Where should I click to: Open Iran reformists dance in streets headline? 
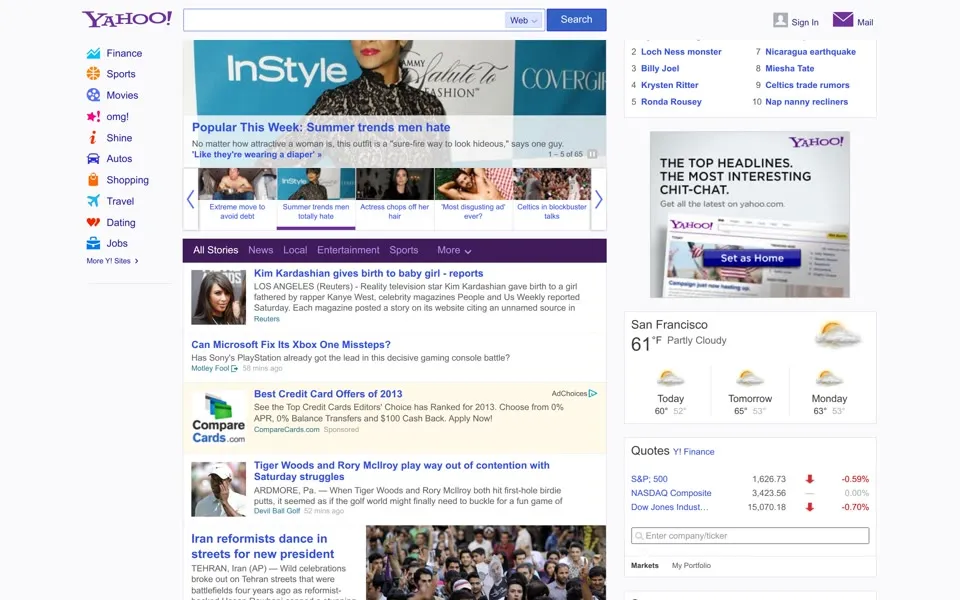click(263, 546)
